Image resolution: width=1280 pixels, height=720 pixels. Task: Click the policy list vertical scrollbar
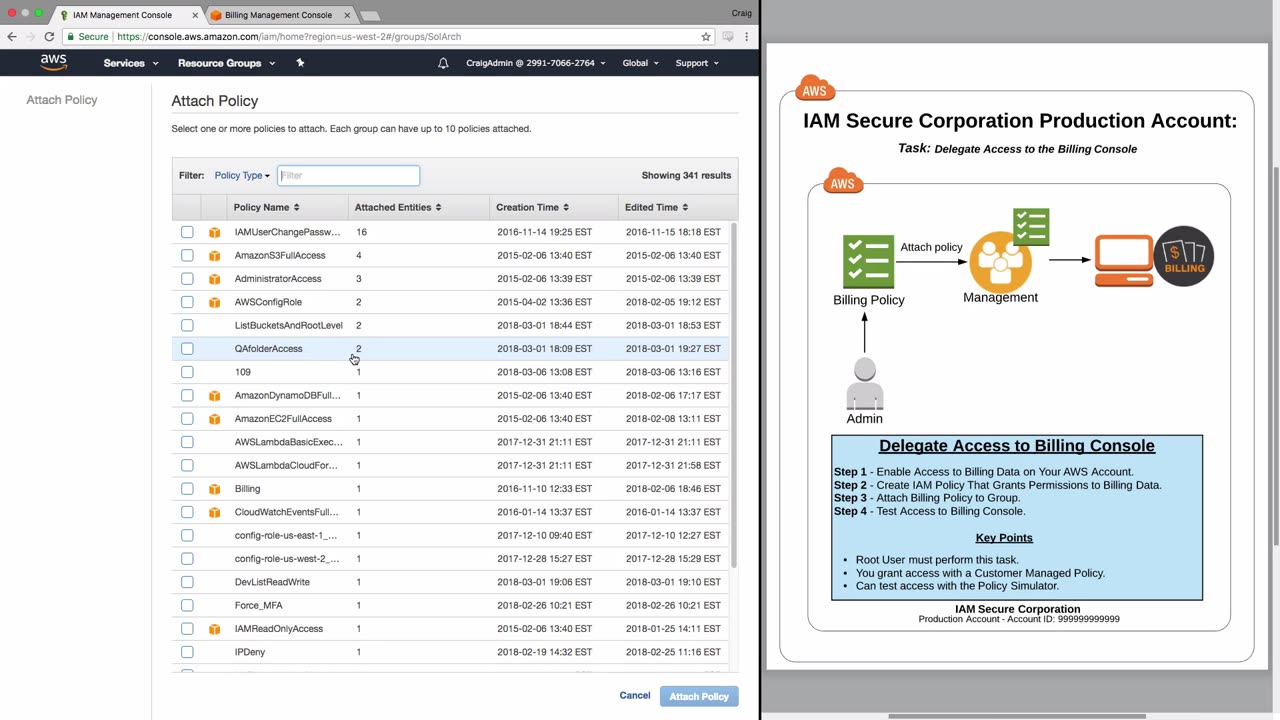[x=735, y=395]
